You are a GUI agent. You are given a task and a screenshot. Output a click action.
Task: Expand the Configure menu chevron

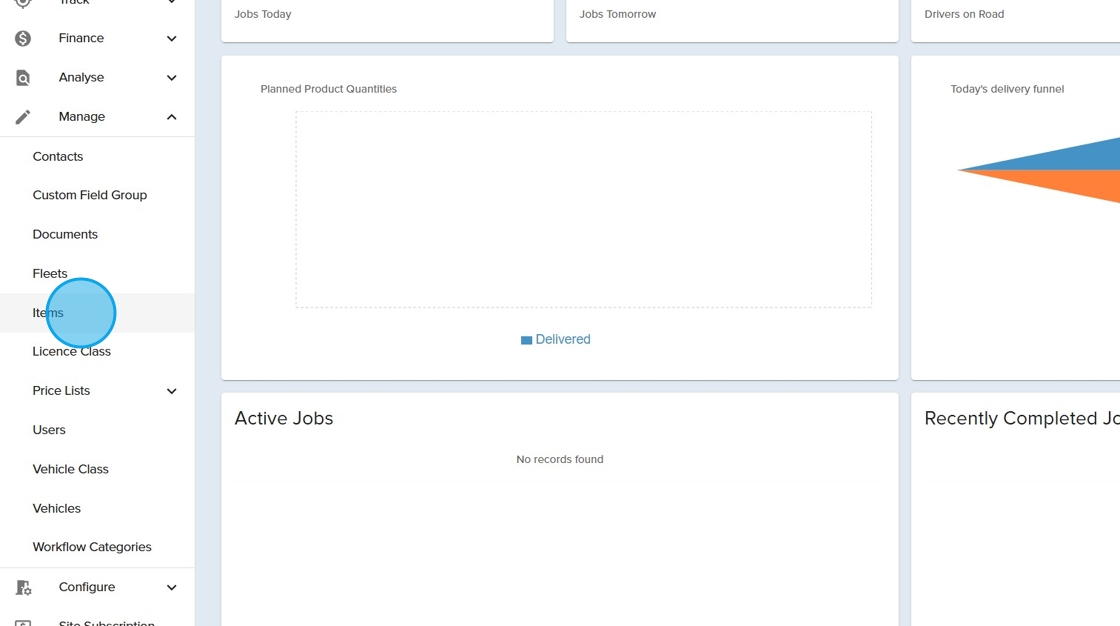171,587
